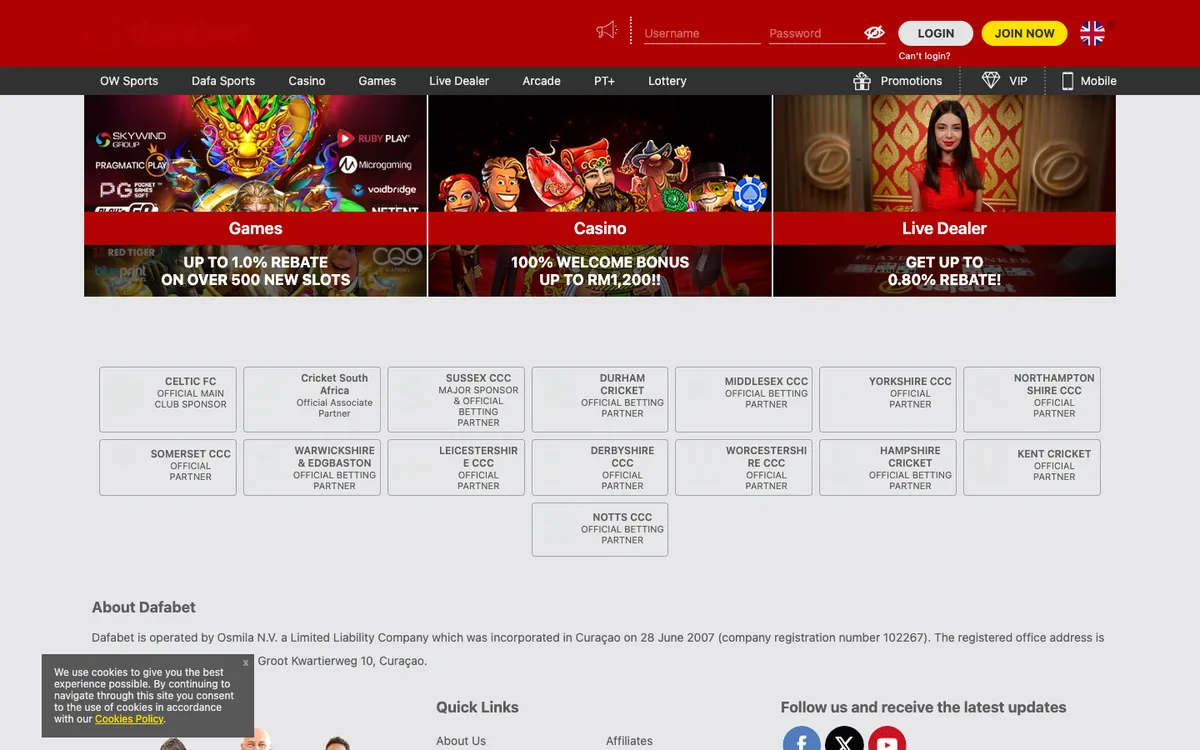Select the Middlesex CCC partner card
Viewport: 1200px width, 750px height.
pyautogui.click(x=744, y=399)
